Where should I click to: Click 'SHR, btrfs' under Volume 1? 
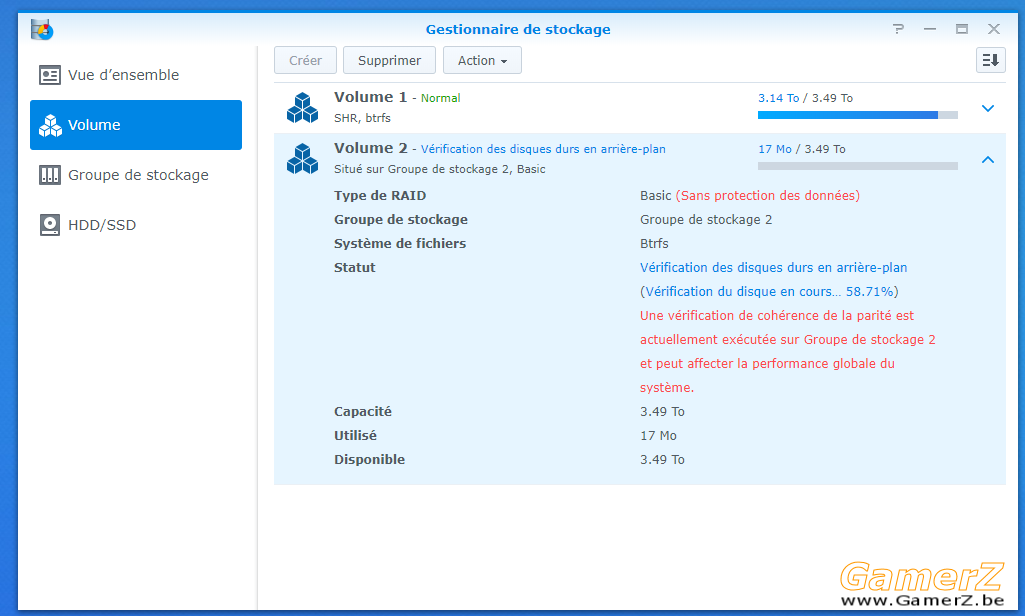pyautogui.click(x=362, y=118)
